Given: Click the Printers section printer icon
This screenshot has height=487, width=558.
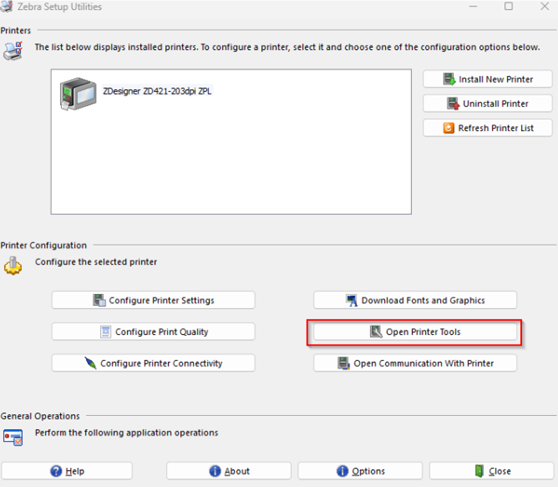Looking at the screenshot, I should 13,51.
